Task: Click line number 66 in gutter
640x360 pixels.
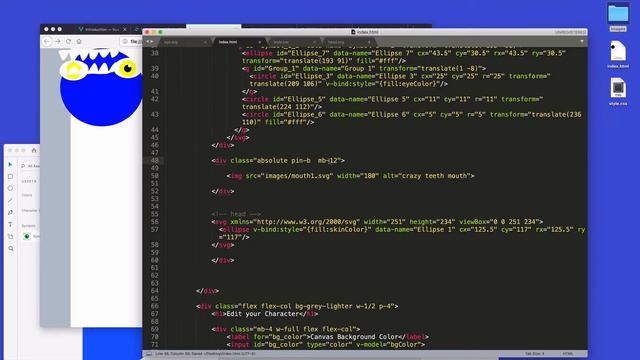Action: click(x=154, y=306)
